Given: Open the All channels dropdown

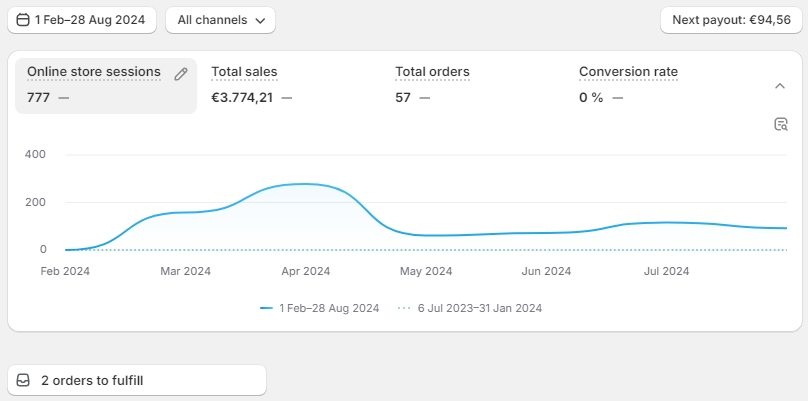Looking at the screenshot, I should tap(220, 20).
